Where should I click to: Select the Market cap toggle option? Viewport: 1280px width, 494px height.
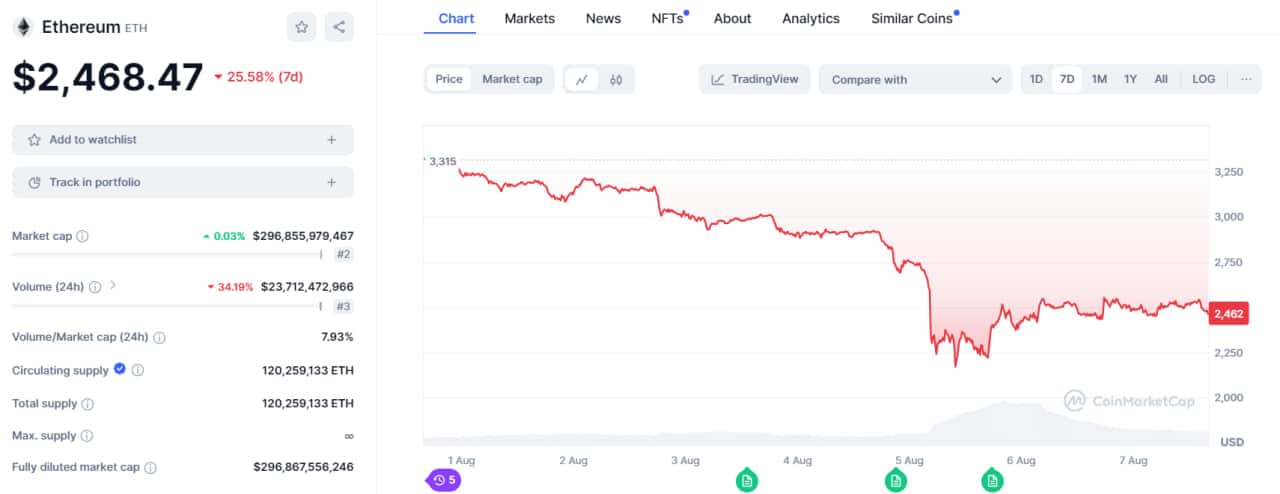click(x=512, y=79)
